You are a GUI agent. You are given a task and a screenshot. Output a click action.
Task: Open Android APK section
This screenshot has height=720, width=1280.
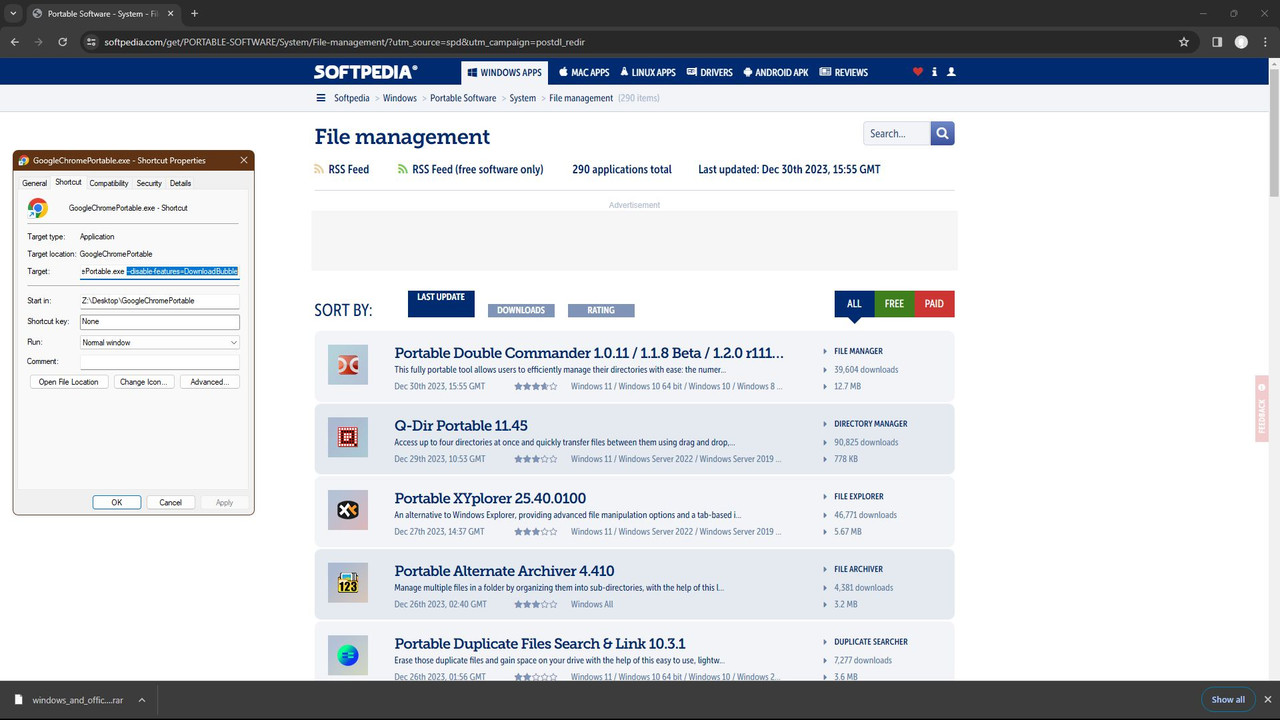coord(776,72)
